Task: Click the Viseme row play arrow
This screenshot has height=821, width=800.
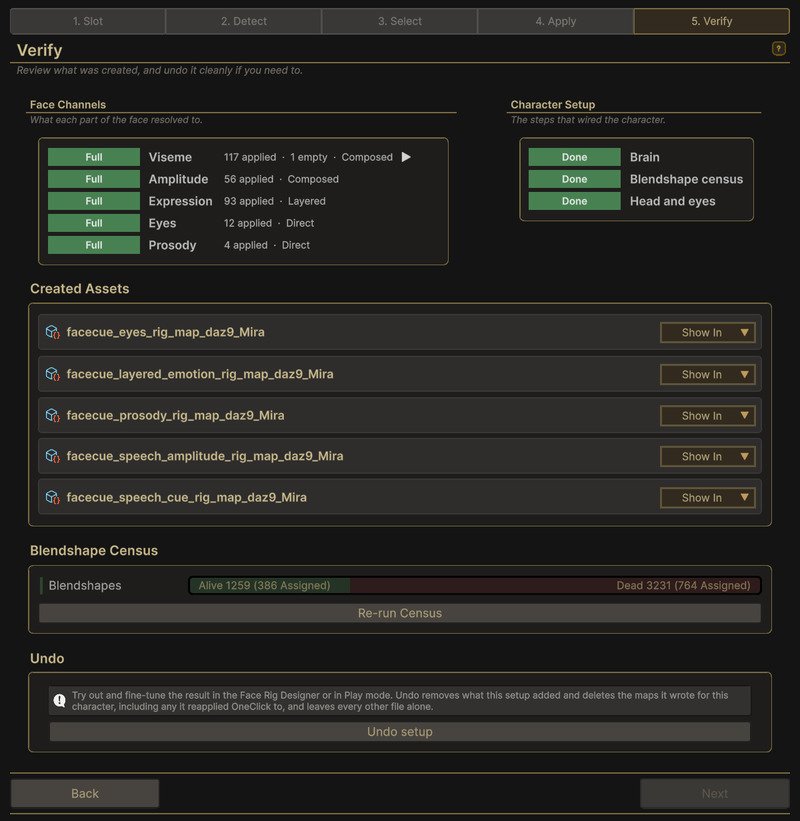Action: pyautogui.click(x=406, y=157)
